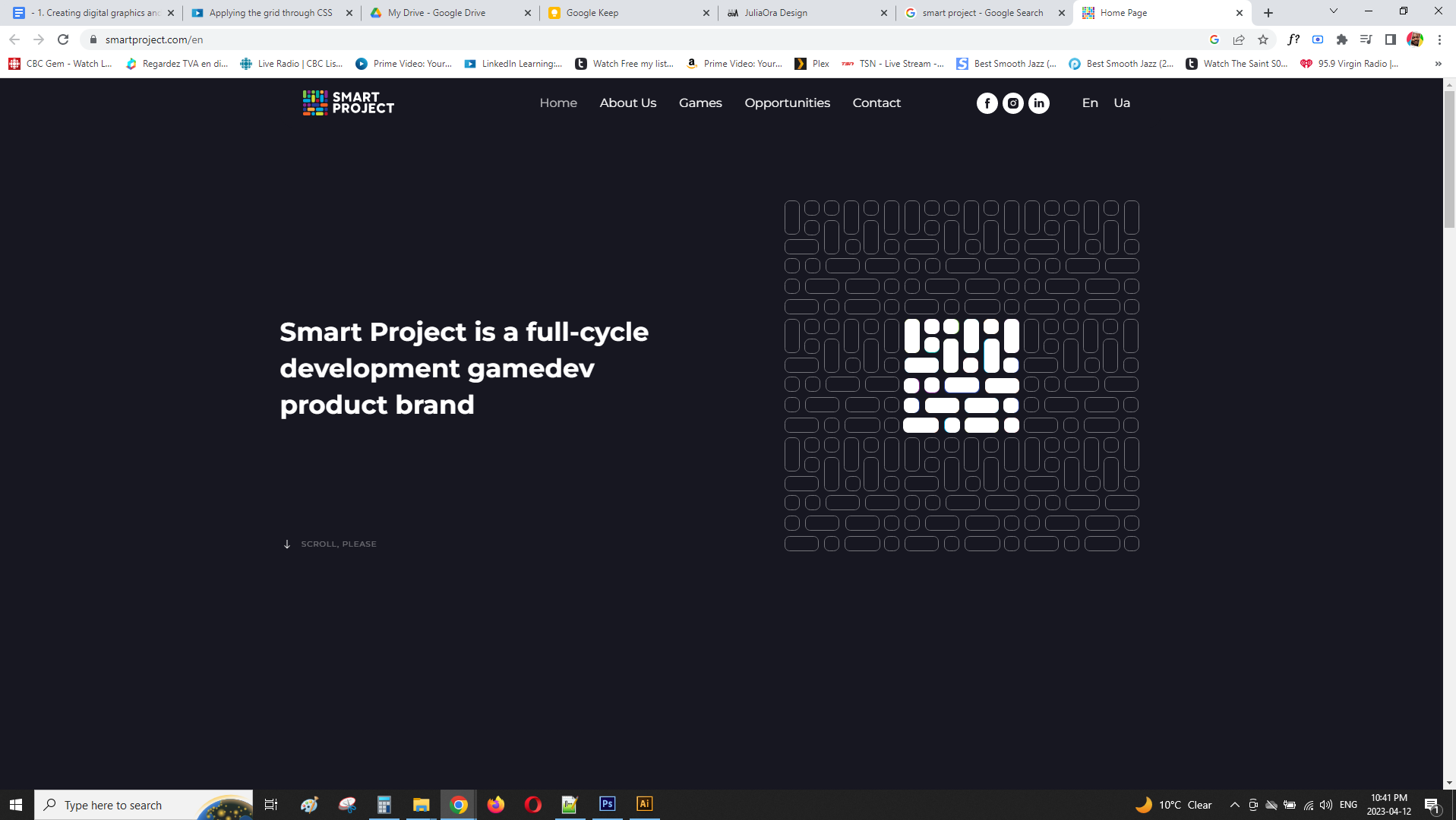Open Photoshop from the taskbar
The width and height of the screenshot is (1456, 820).
point(607,804)
